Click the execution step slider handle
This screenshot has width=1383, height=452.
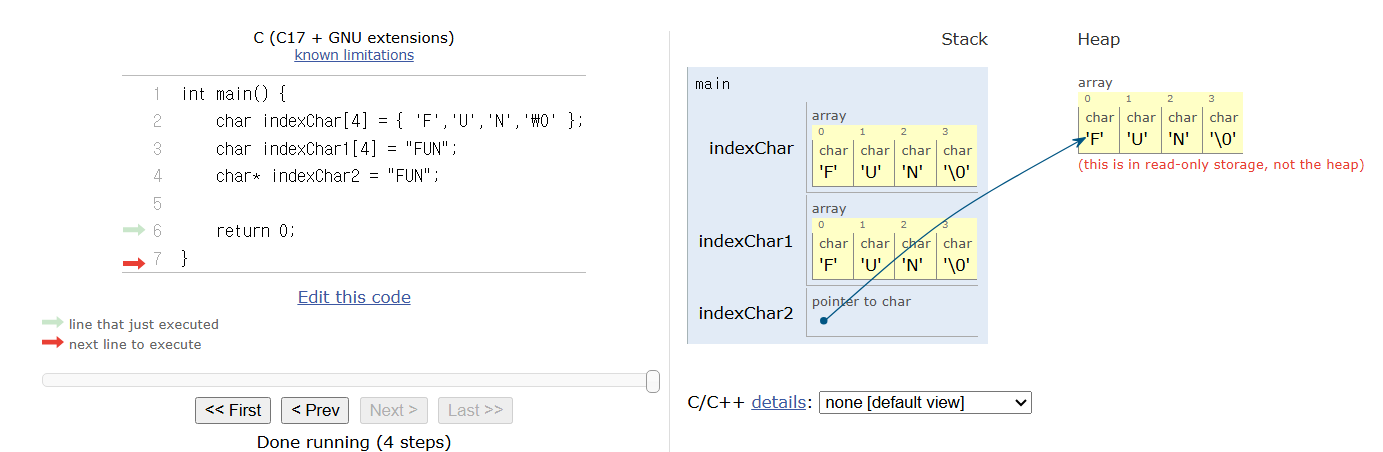[x=653, y=381]
